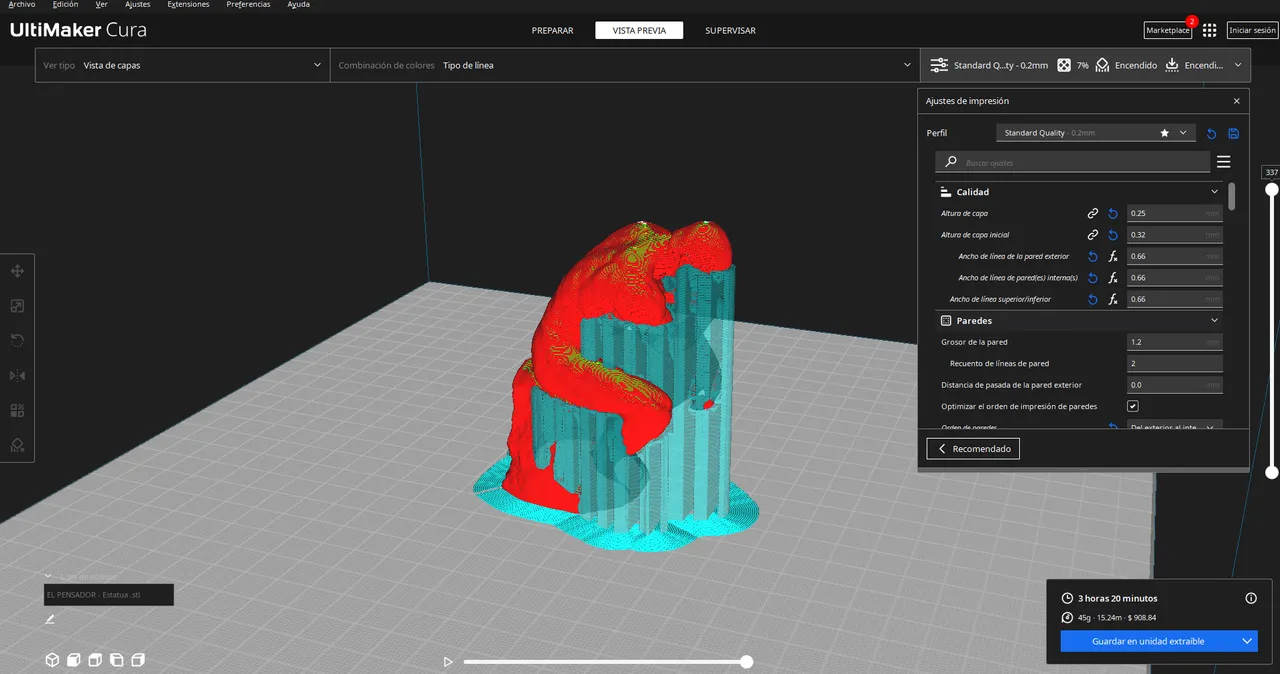The height and width of the screenshot is (674, 1280).
Task: Click the Grosor de la pared value field
Action: (1175, 342)
